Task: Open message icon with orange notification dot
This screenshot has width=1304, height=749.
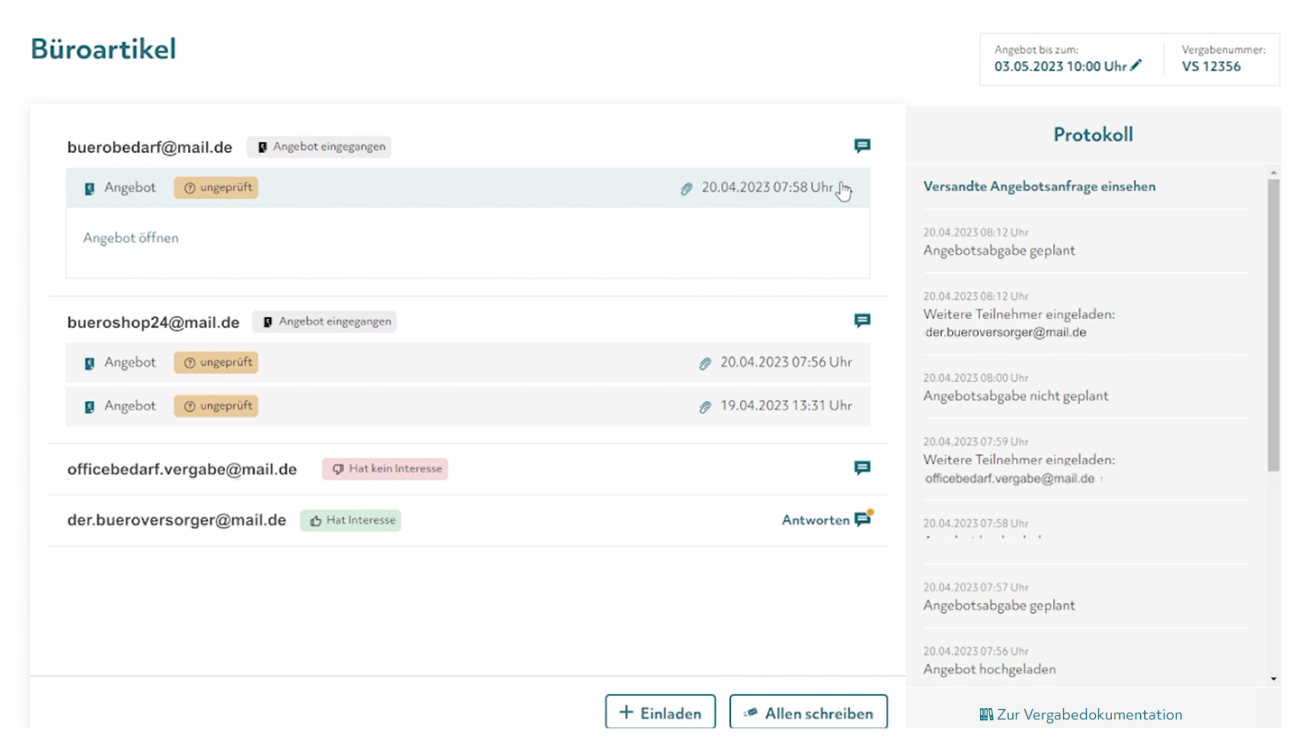Action: coord(863,519)
